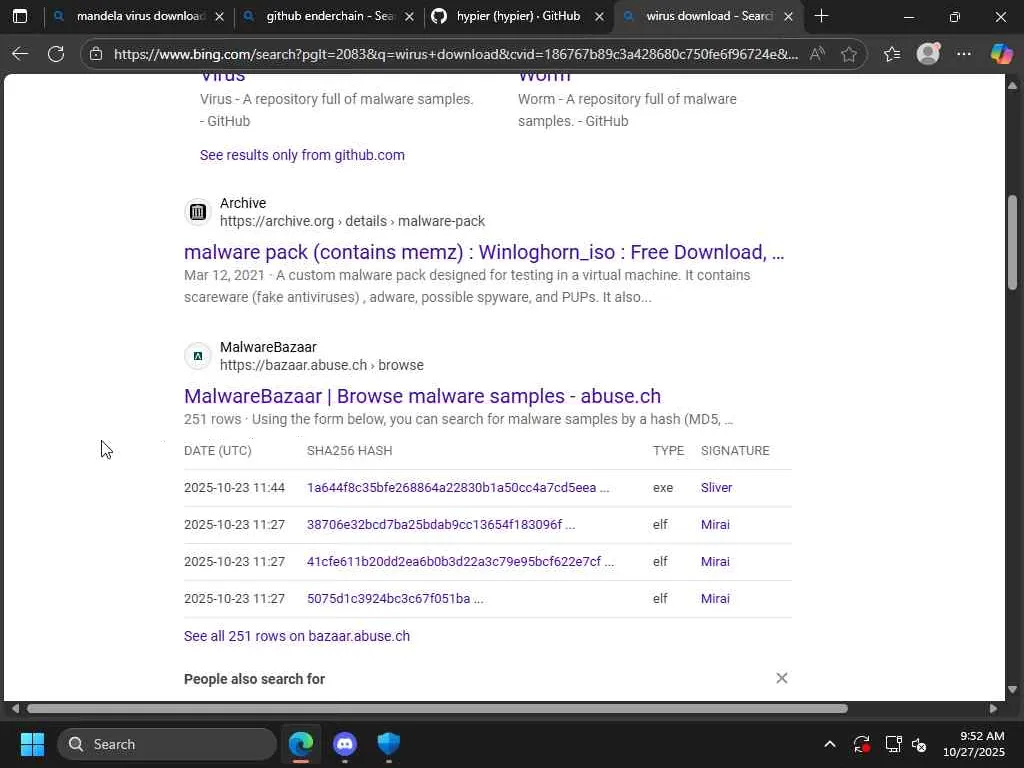Open 'malware pack (contains memz)' result title
The height and width of the screenshot is (768, 1024).
(x=484, y=252)
